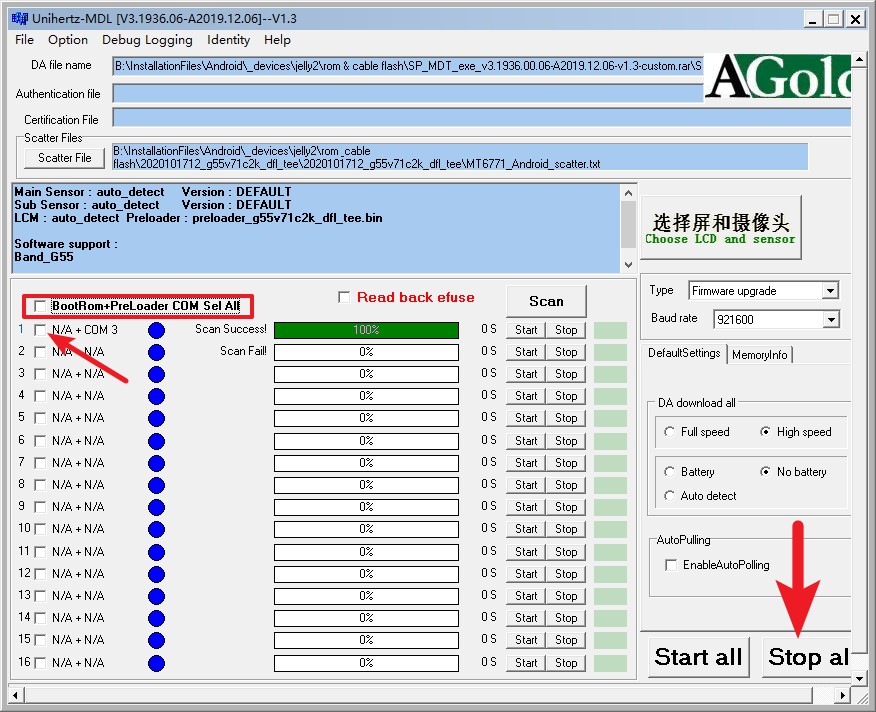Click Start for port 9
Screen dimensions: 876x712
(526, 507)
